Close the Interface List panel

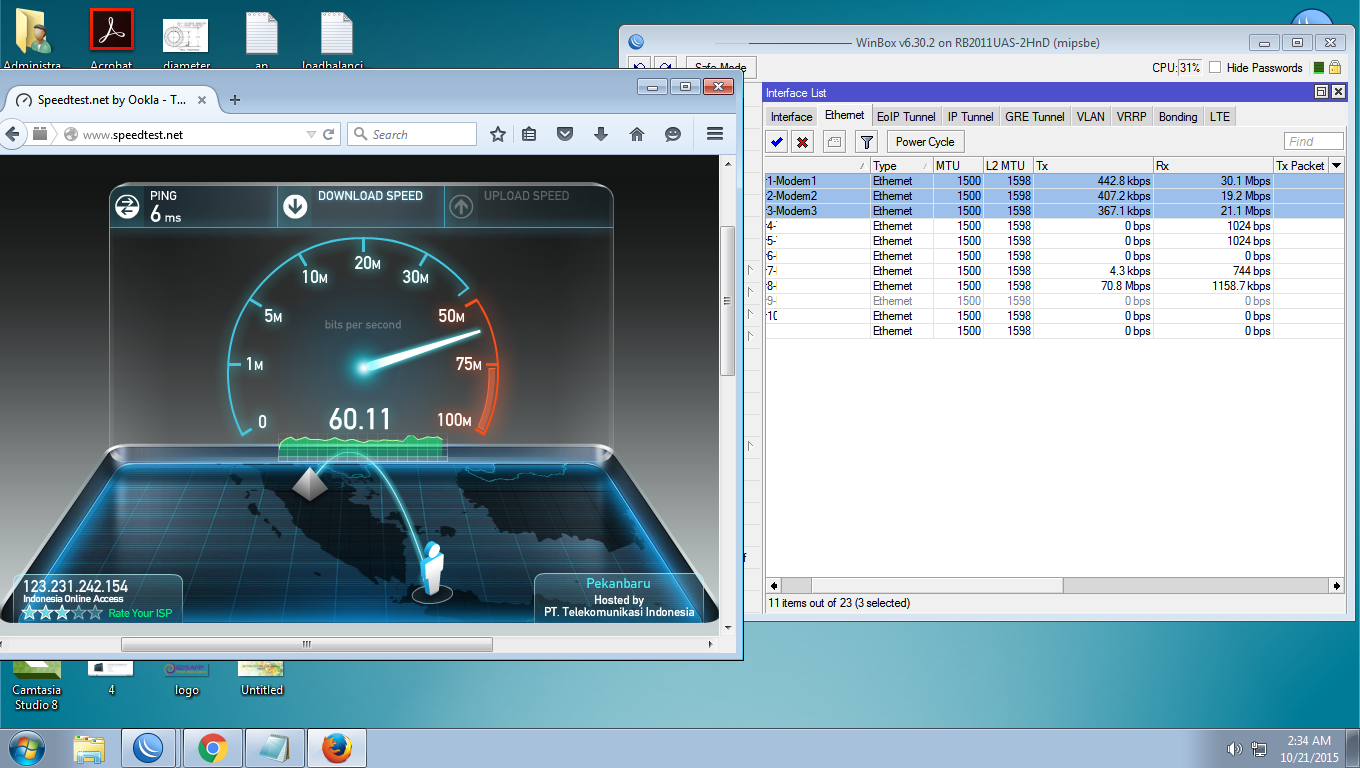(1337, 92)
